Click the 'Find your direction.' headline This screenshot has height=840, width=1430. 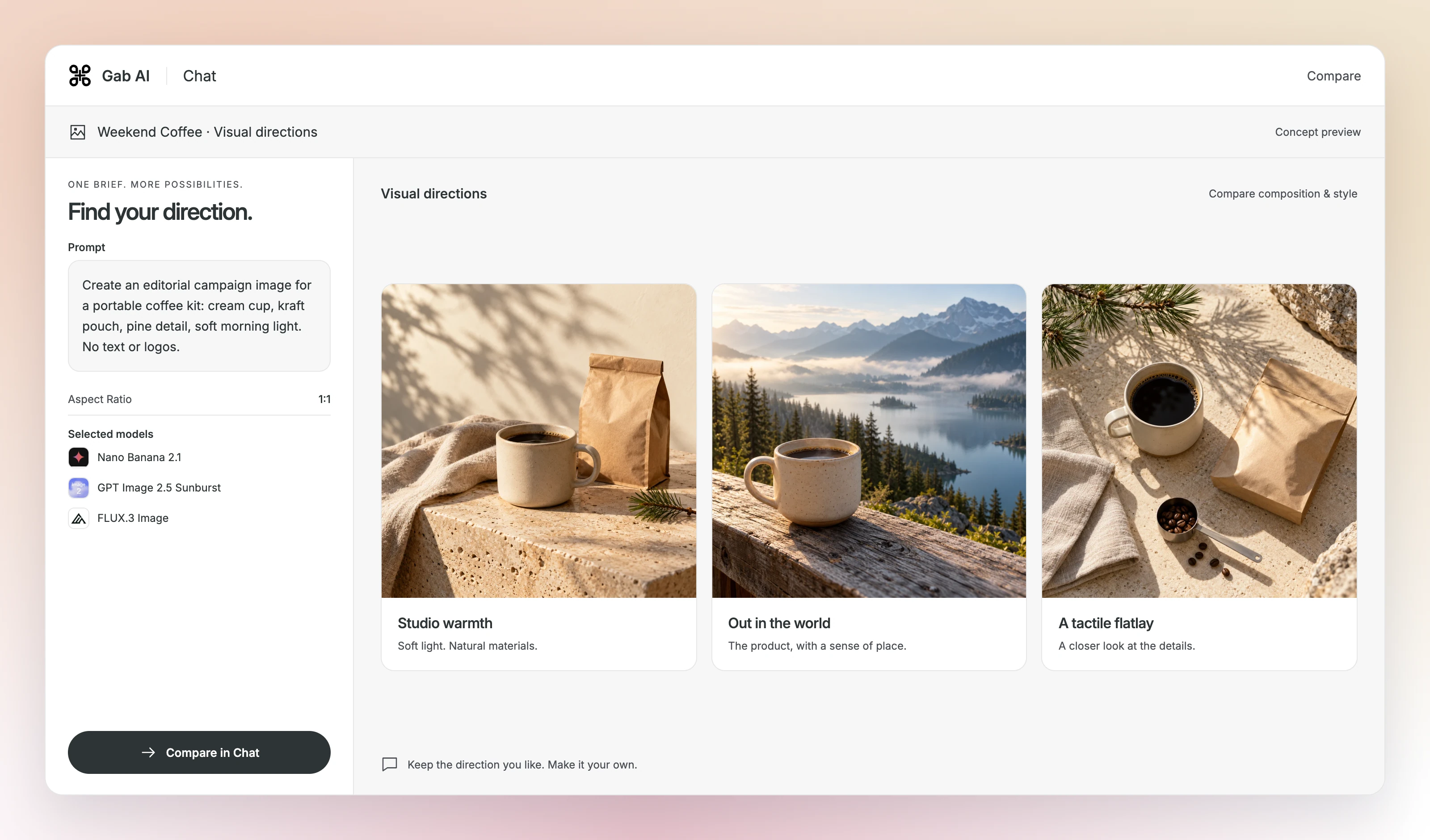click(x=160, y=212)
